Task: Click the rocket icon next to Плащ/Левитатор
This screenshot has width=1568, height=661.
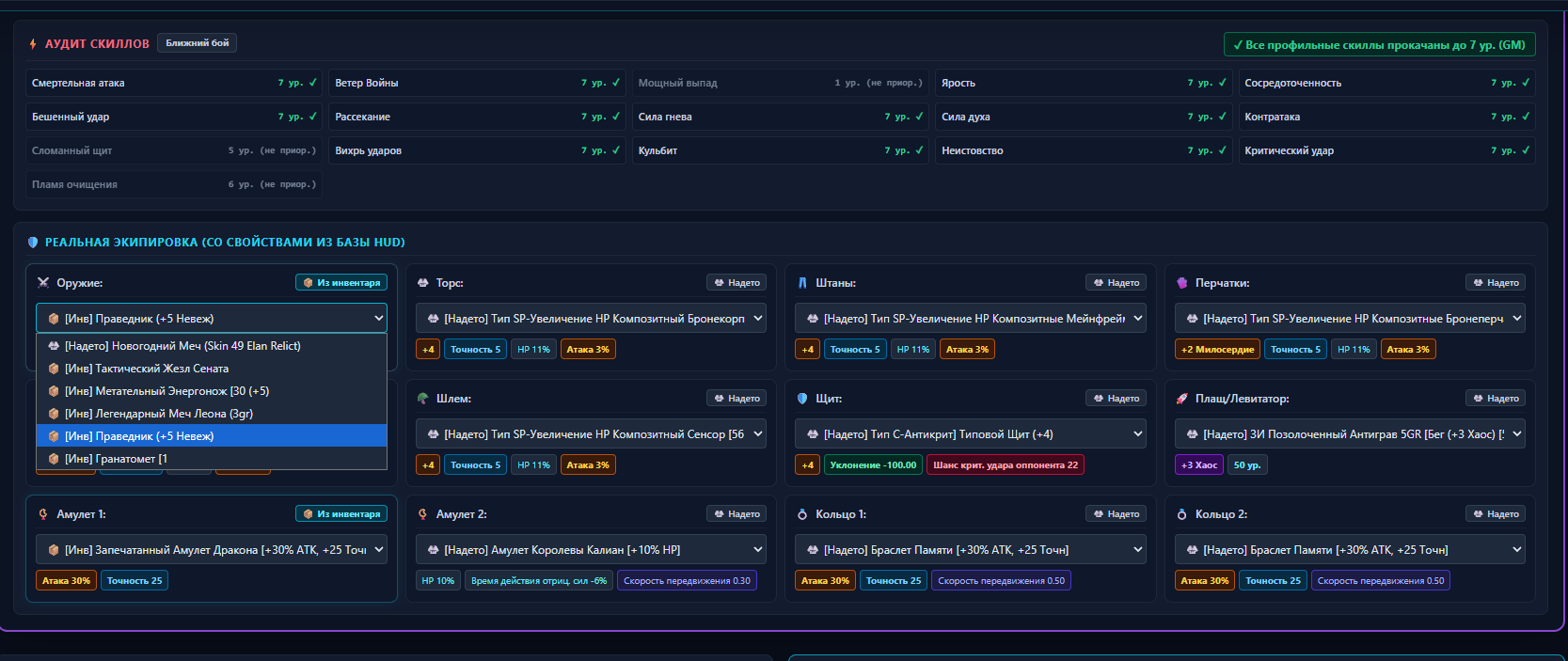Action: pyautogui.click(x=1182, y=399)
